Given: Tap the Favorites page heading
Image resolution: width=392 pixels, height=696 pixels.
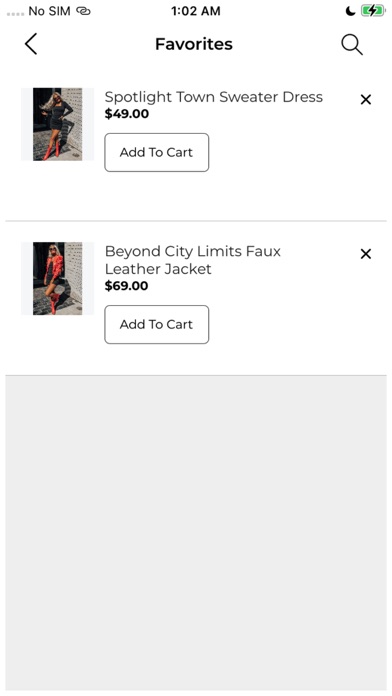Looking at the screenshot, I should coord(194,44).
